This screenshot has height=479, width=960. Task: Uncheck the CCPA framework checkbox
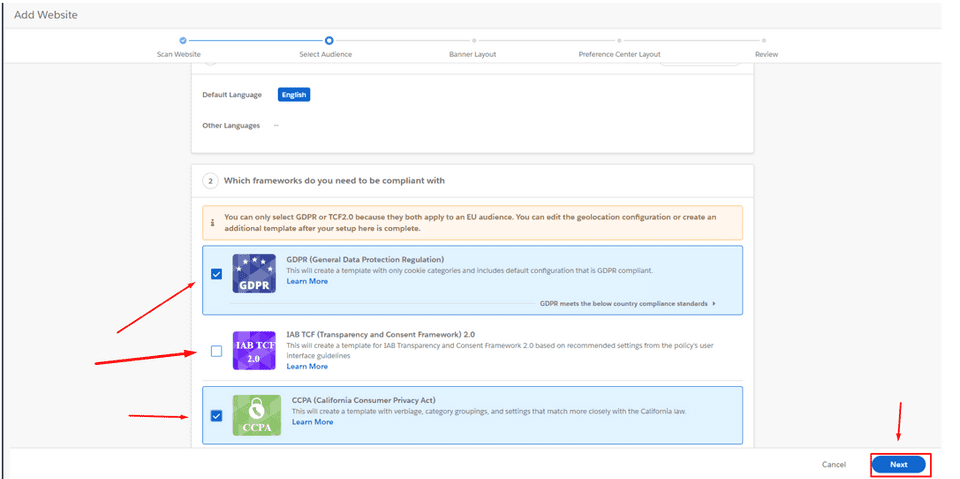(x=216, y=415)
